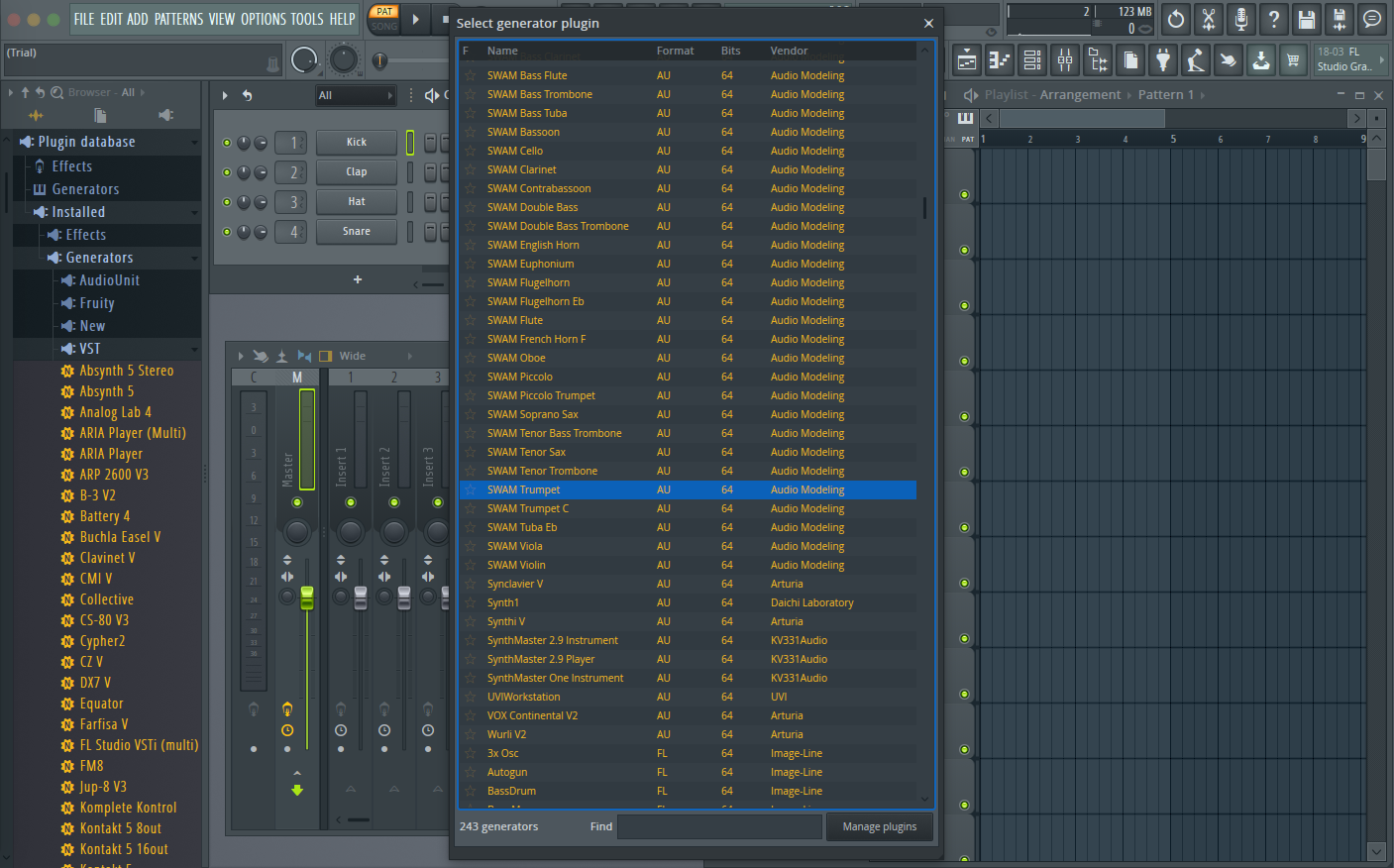Star SWAM Trumpet as a favorite
Viewport: 1394px width, 868px height.
tap(469, 488)
